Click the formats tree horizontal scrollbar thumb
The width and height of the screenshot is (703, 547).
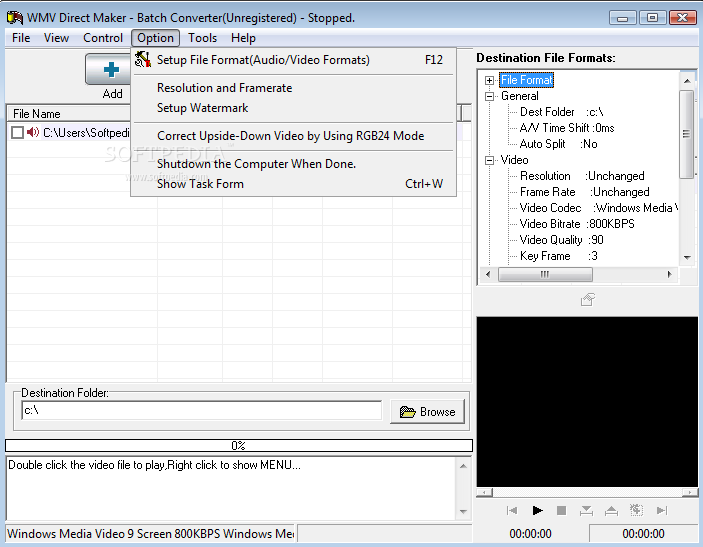(x=545, y=274)
